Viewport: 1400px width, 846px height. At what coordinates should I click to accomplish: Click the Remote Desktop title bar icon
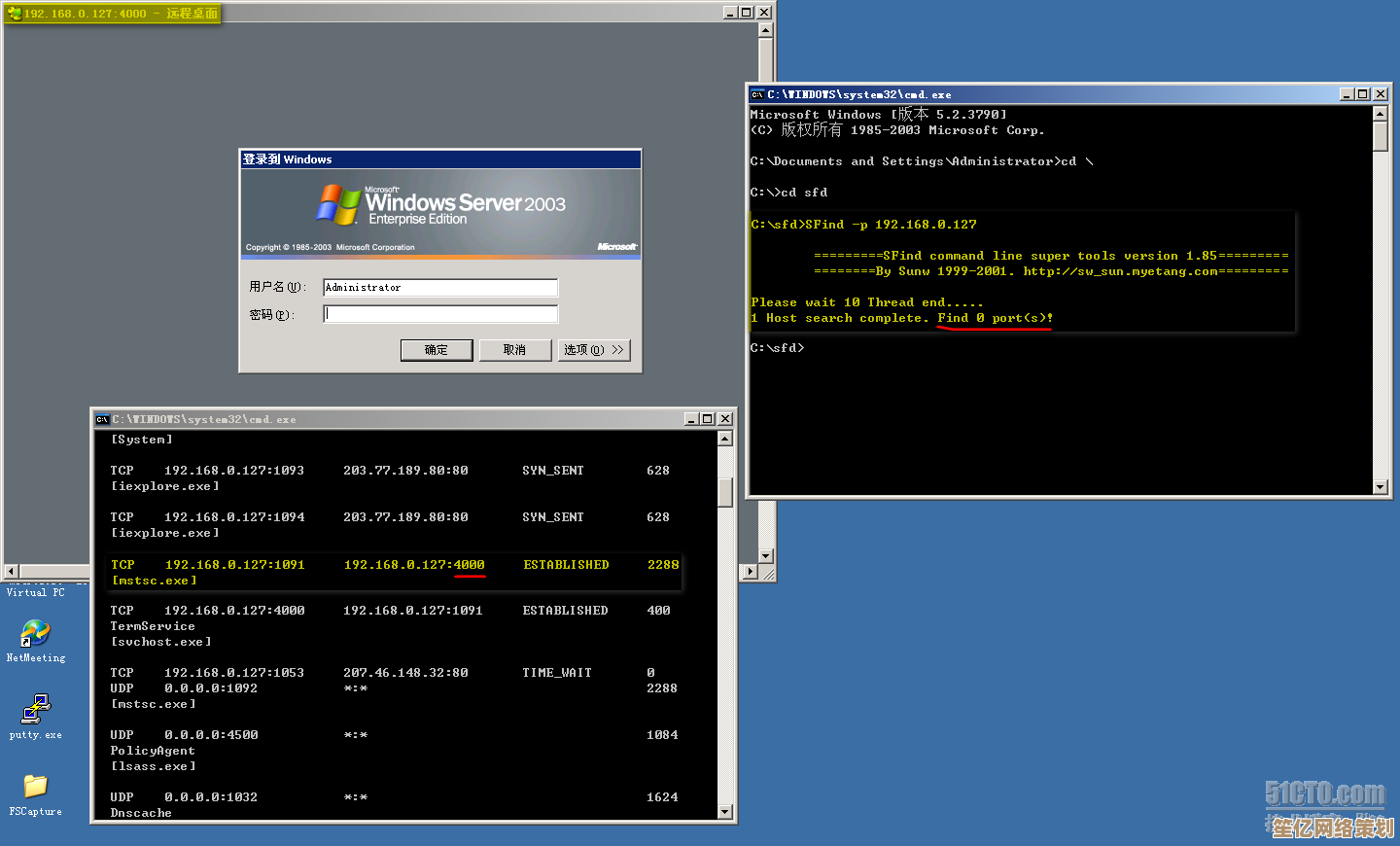coord(14,14)
